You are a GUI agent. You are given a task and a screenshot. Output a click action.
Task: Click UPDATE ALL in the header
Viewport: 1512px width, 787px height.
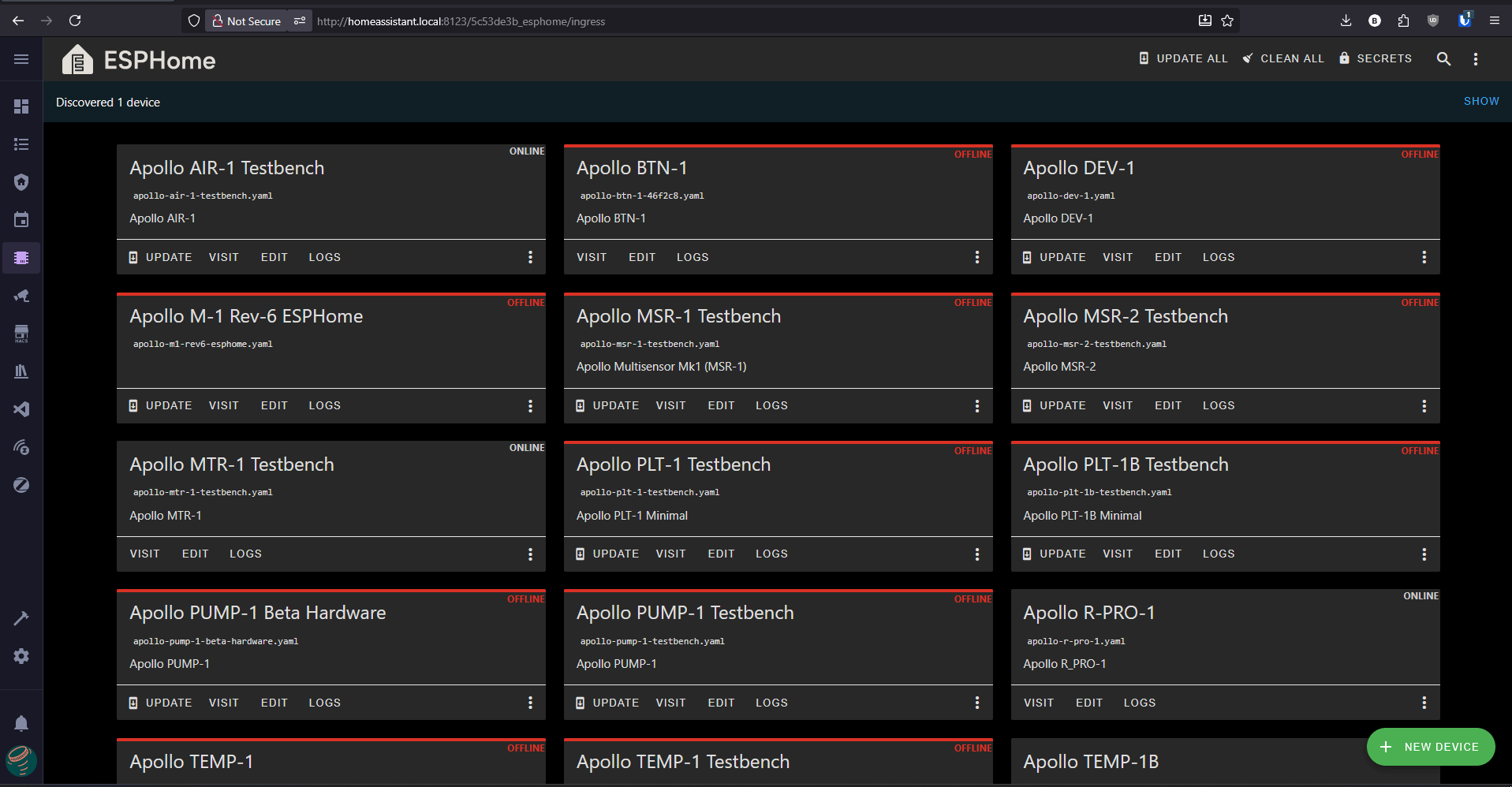[x=1183, y=58]
